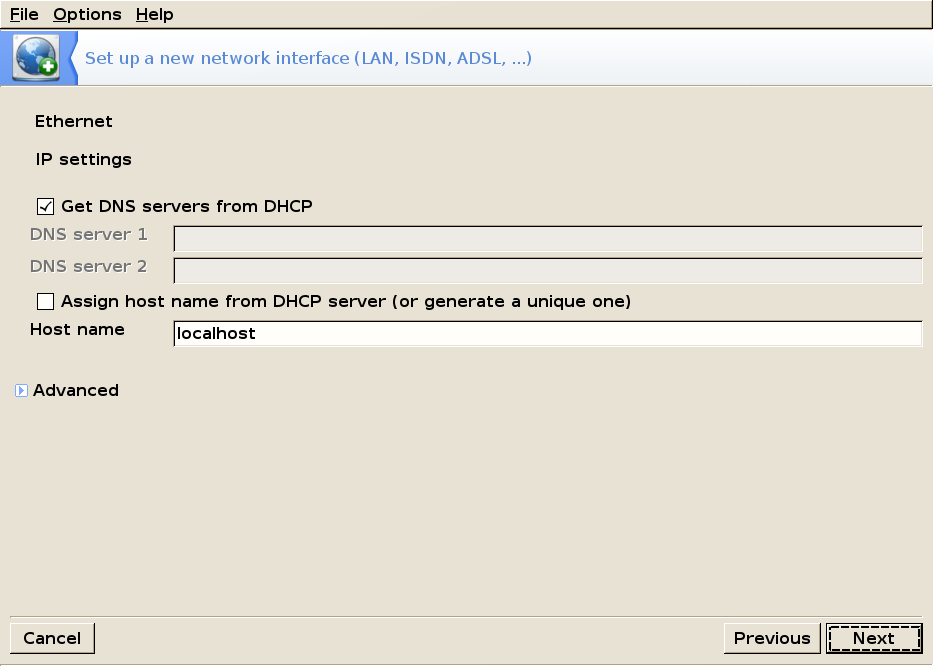Open the File menu
The width and height of the screenshot is (933, 666).
coord(24,14)
